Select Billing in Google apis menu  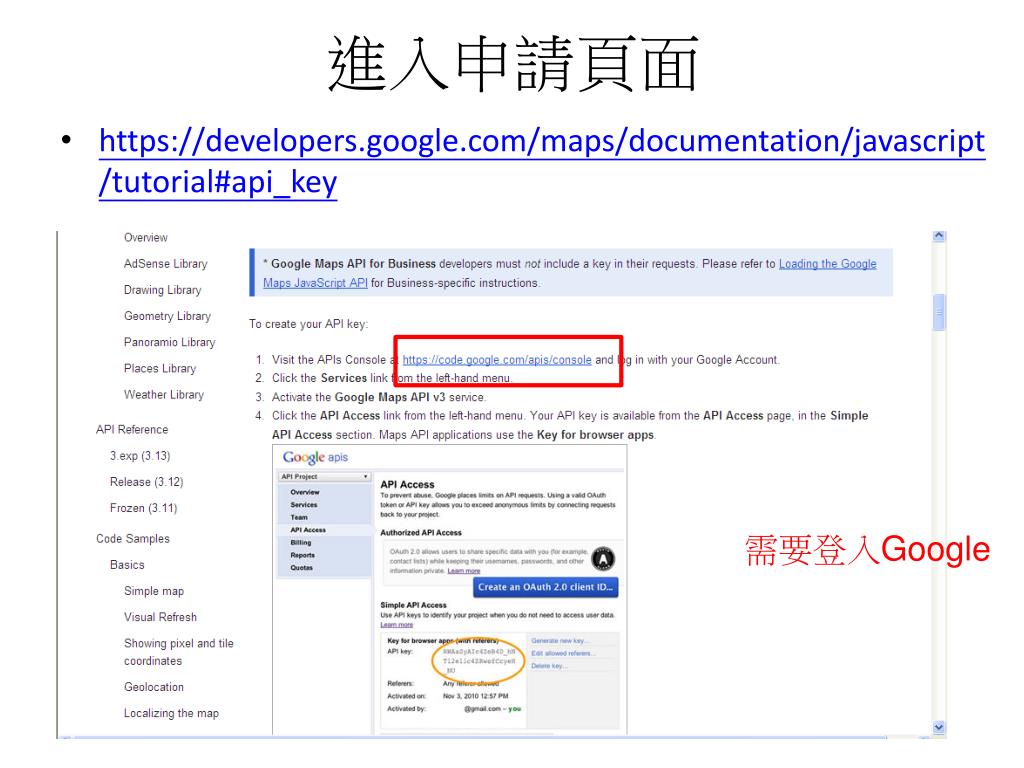click(x=300, y=542)
